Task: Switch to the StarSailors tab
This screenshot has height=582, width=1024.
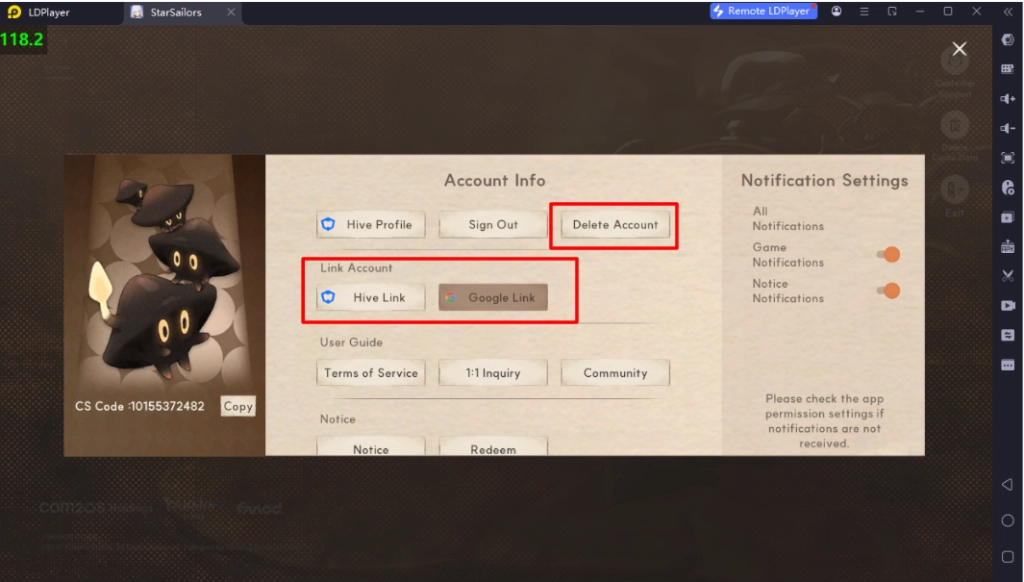Action: tap(175, 12)
